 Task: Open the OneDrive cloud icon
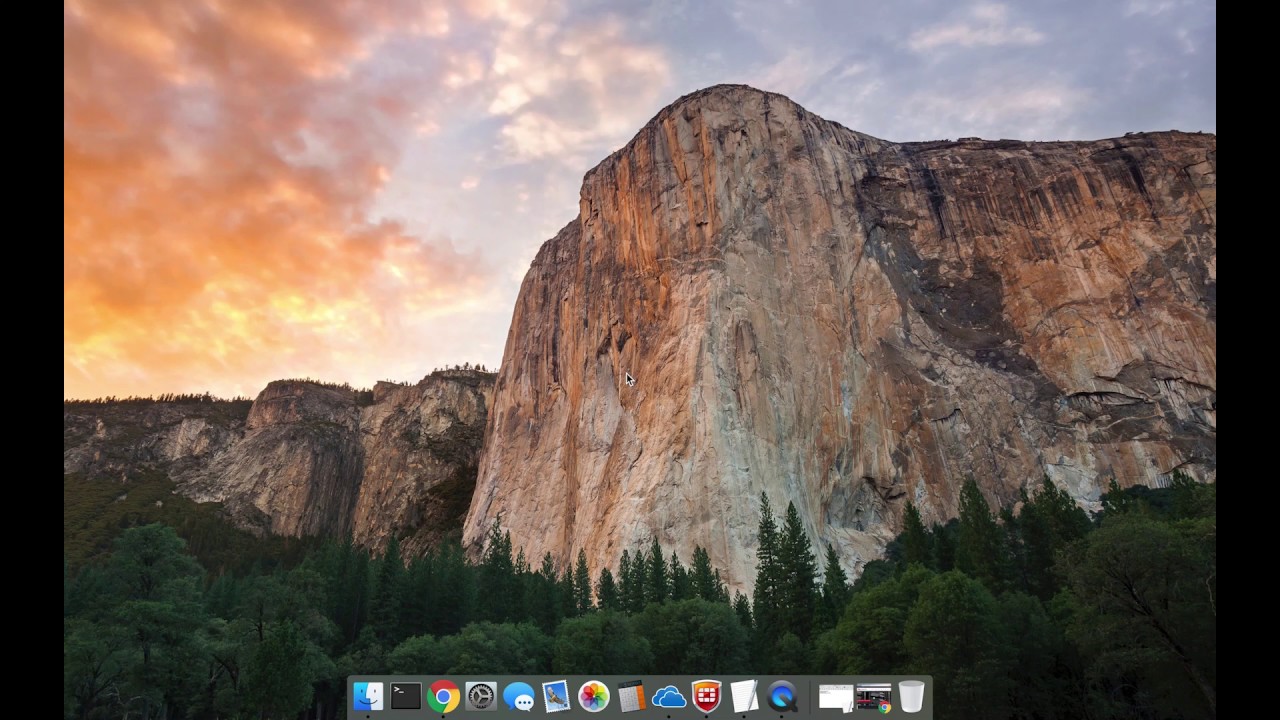[669, 697]
